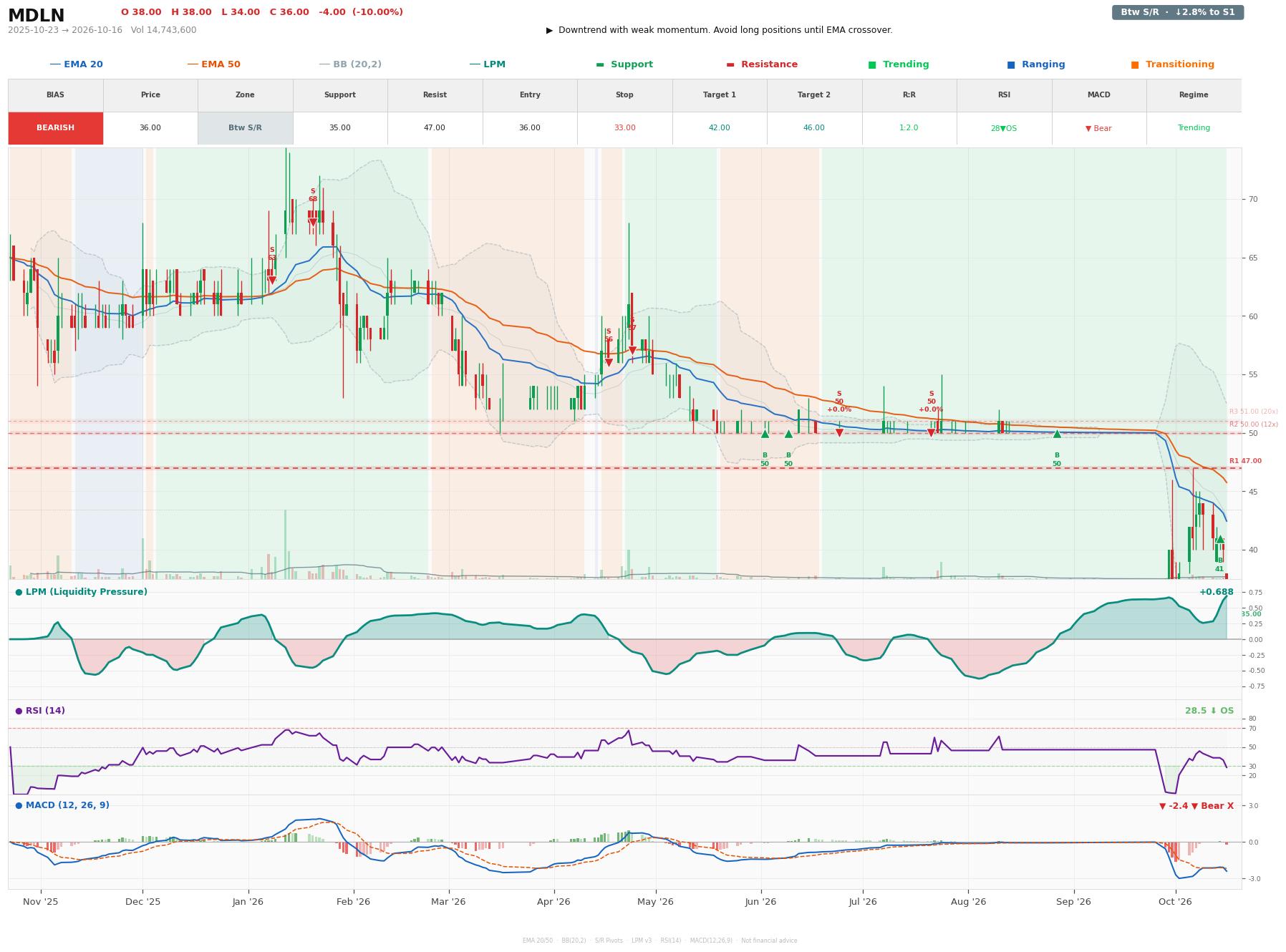Image resolution: width=1286 pixels, height=952 pixels.
Task: Click the MACD -2.4 Bear X reading
Action: pos(1196,806)
